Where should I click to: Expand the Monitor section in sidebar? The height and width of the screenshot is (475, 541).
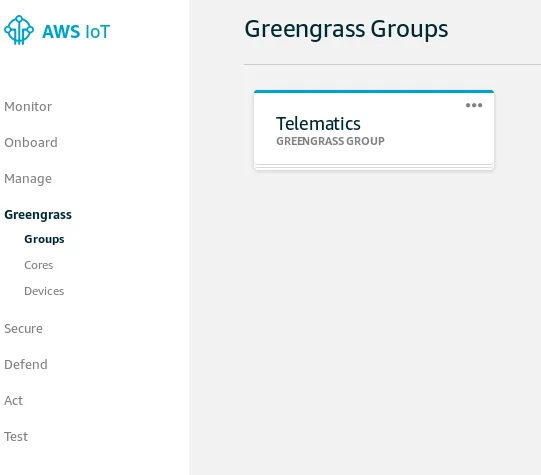[28, 107]
